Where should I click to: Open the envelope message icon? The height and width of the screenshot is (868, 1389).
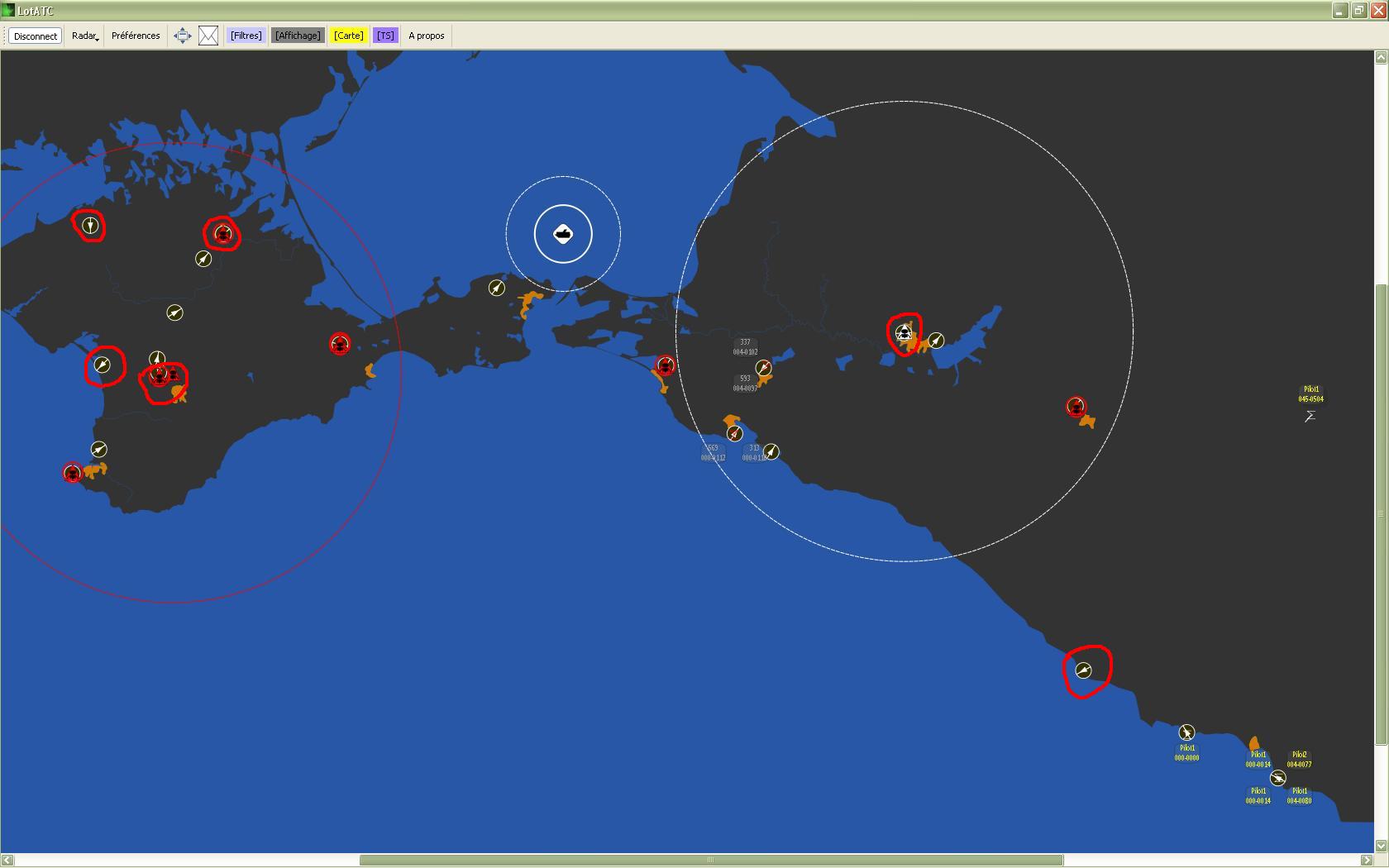[208, 36]
